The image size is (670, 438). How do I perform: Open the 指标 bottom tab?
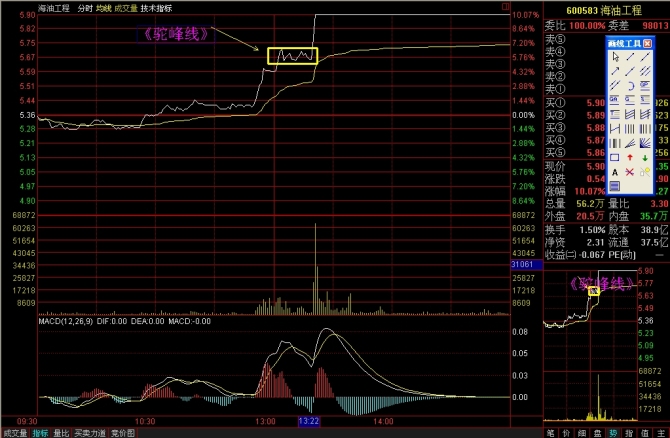point(40,433)
